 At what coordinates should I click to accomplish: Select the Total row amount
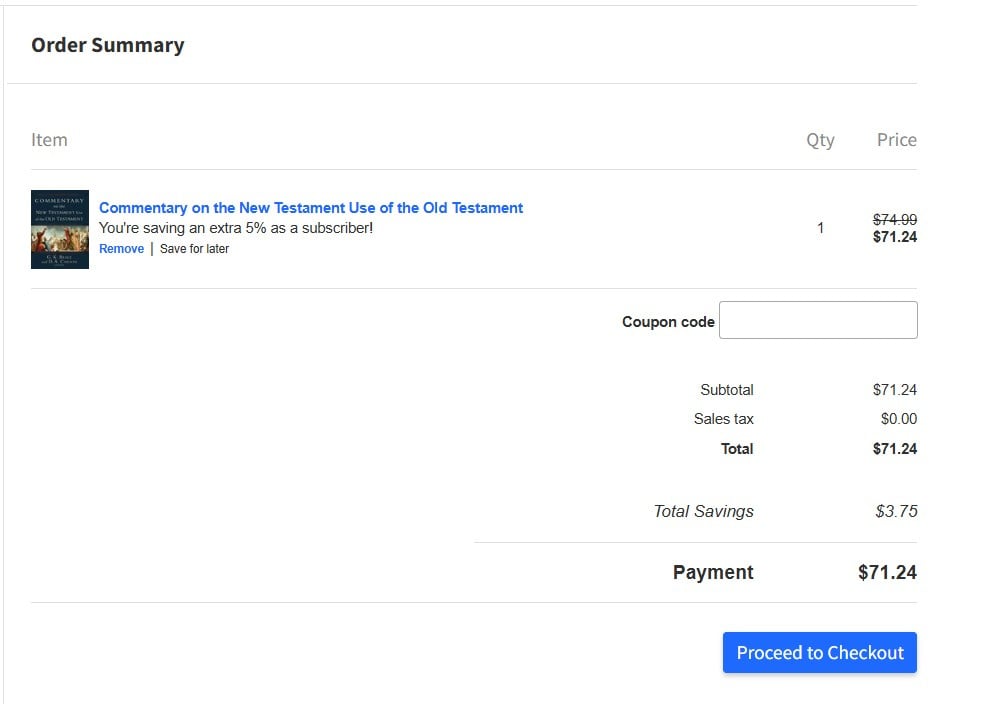pyautogui.click(x=896, y=449)
